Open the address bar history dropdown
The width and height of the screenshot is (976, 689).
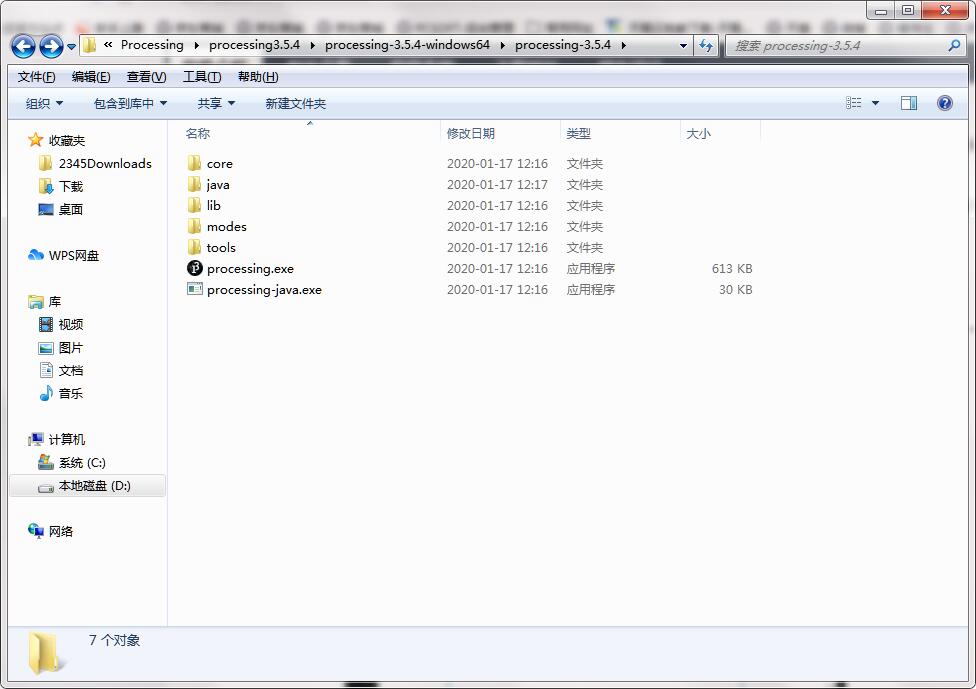point(683,46)
